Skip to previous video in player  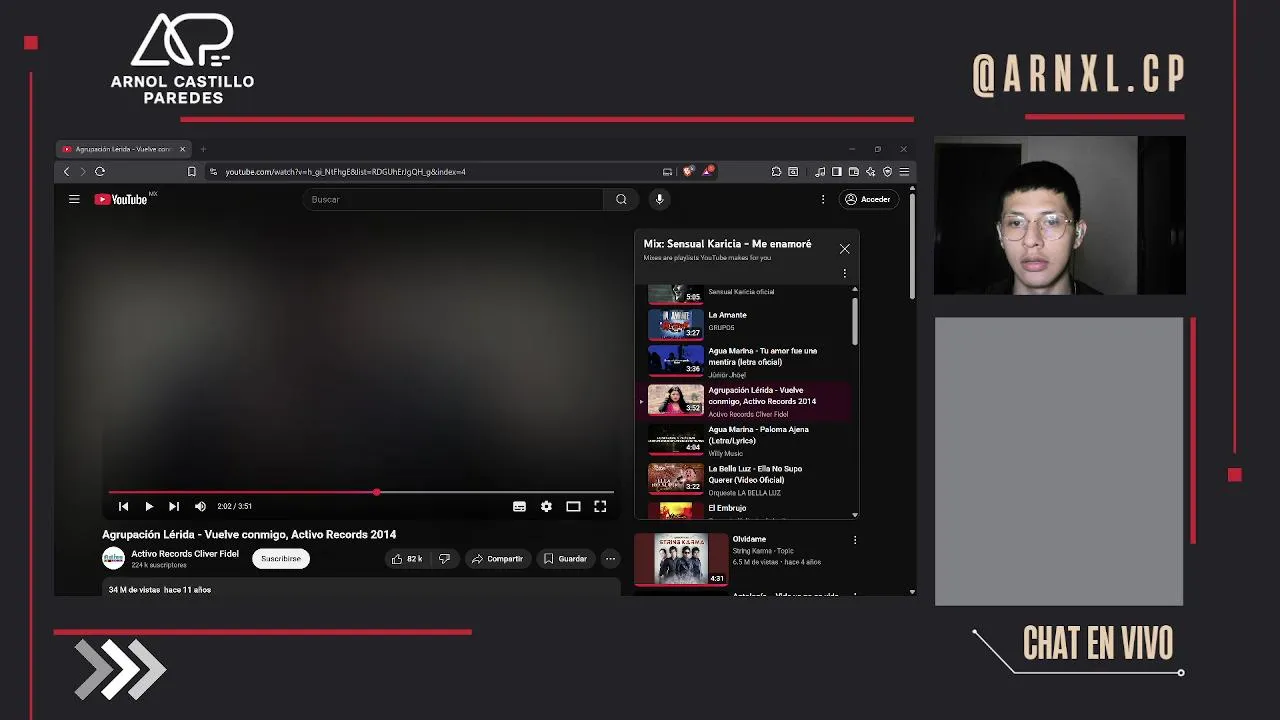click(x=124, y=507)
